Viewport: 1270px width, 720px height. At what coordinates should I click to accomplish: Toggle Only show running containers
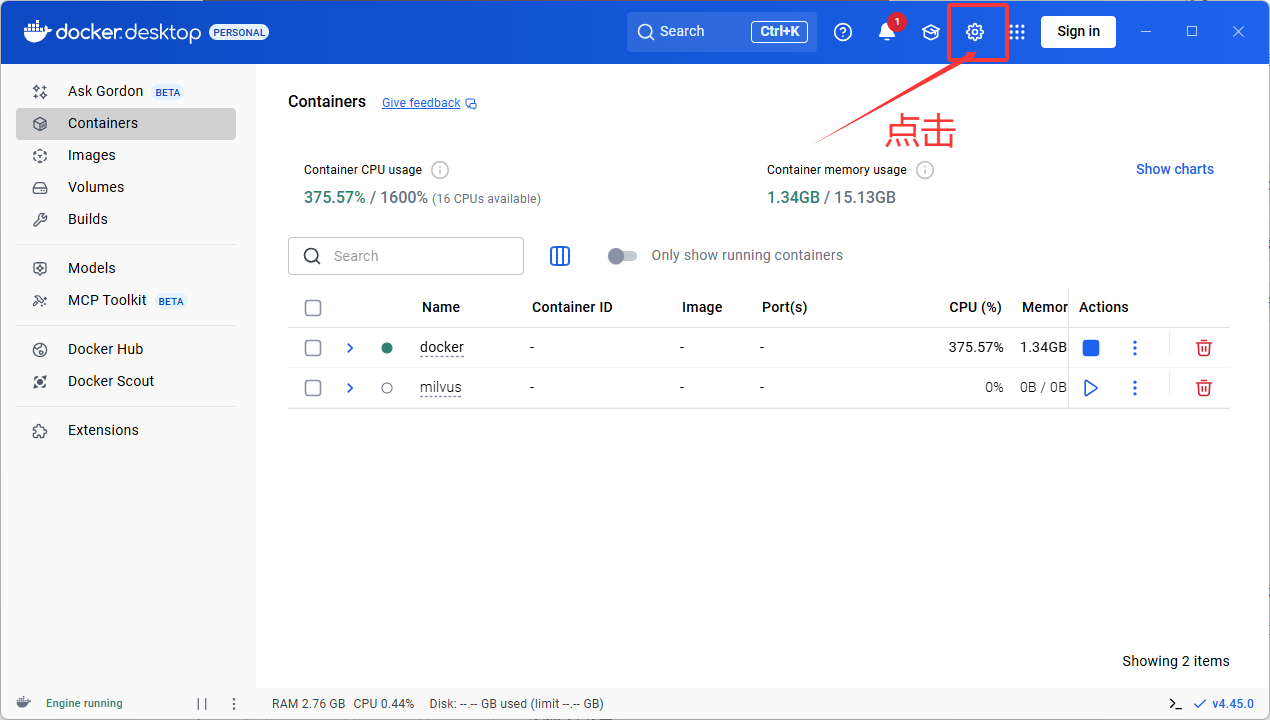coord(622,256)
